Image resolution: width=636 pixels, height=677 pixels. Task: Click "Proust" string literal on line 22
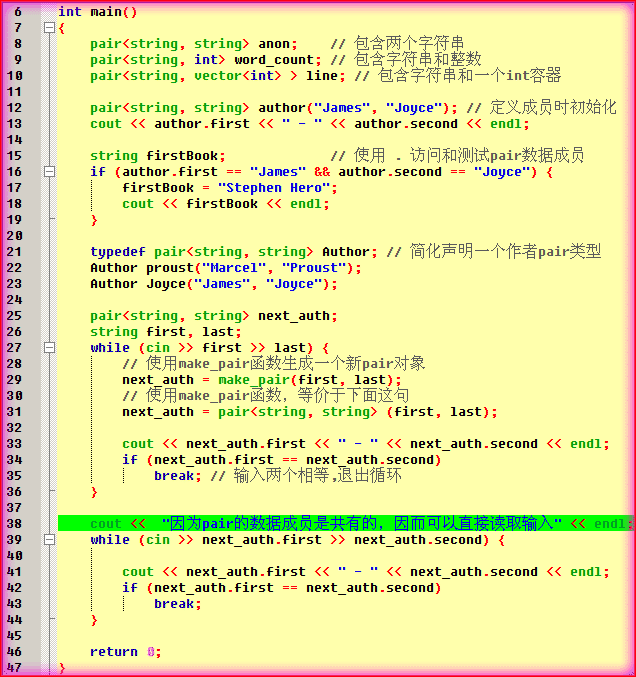314,268
